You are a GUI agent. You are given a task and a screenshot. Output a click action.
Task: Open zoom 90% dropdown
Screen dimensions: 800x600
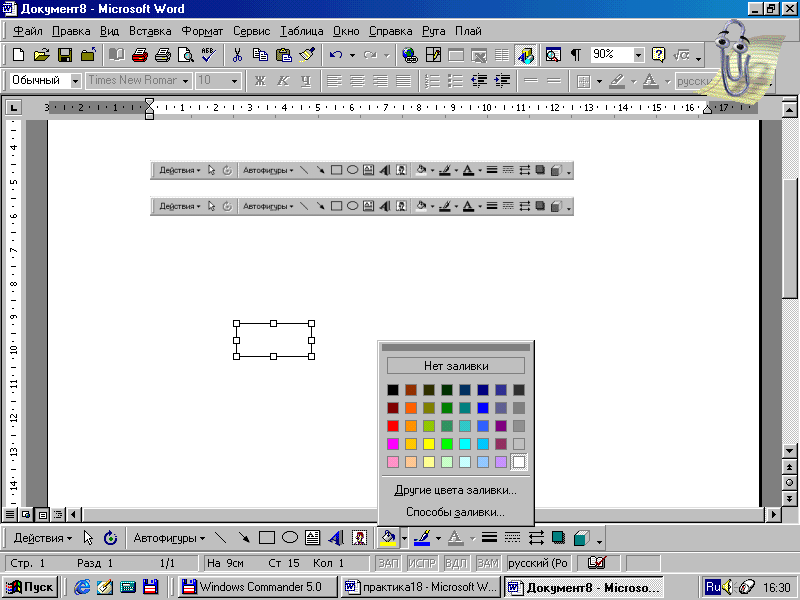click(639, 55)
